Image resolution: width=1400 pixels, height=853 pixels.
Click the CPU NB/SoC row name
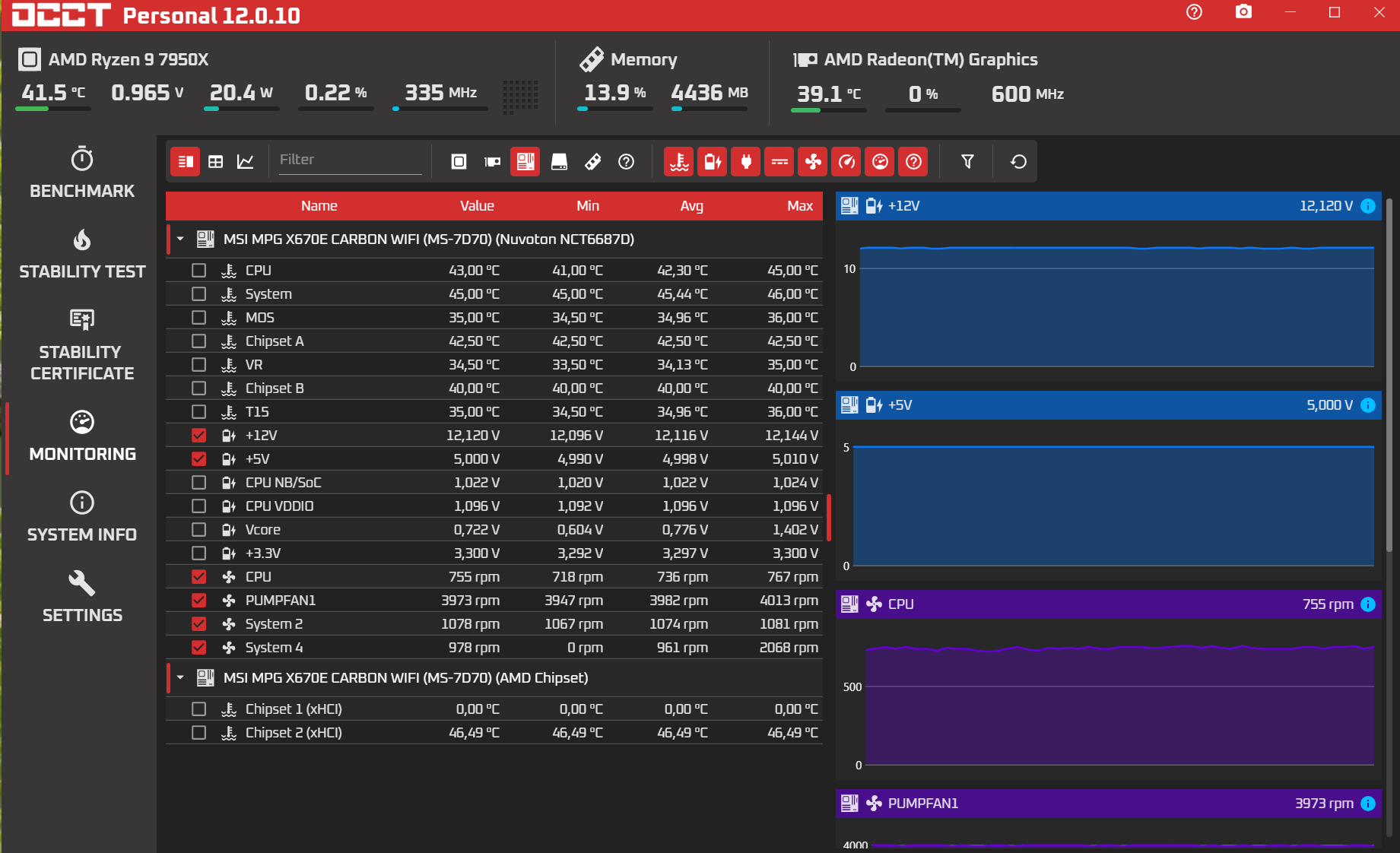pos(283,483)
